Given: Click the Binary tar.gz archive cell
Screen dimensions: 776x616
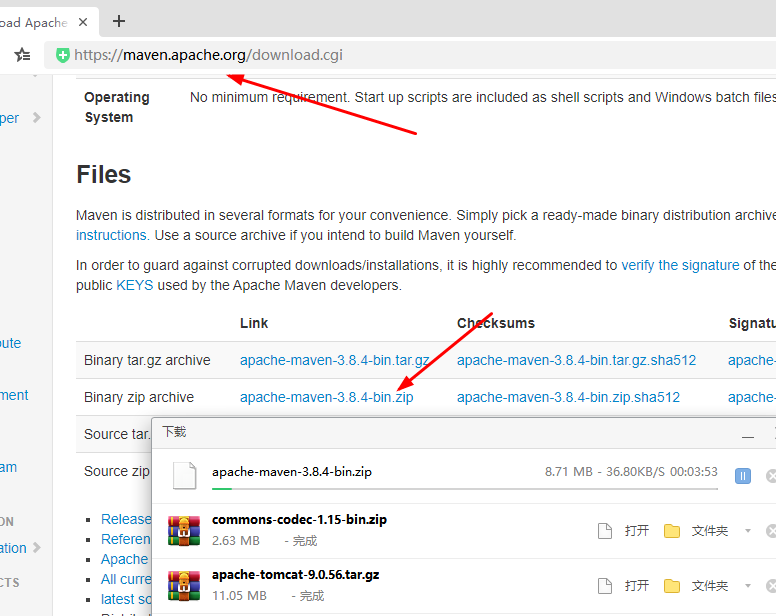Looking at the screenshot, I should click(147, 360).
